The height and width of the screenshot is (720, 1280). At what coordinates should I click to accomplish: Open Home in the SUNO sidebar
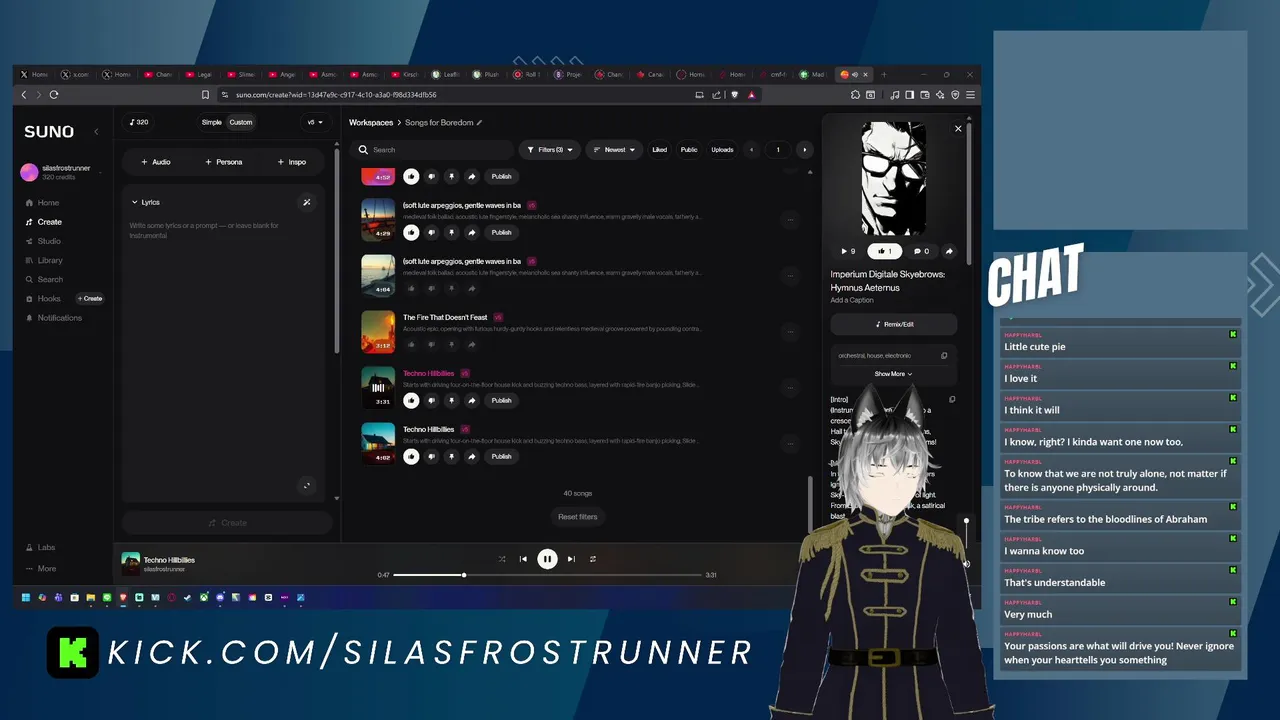[42, 203]
